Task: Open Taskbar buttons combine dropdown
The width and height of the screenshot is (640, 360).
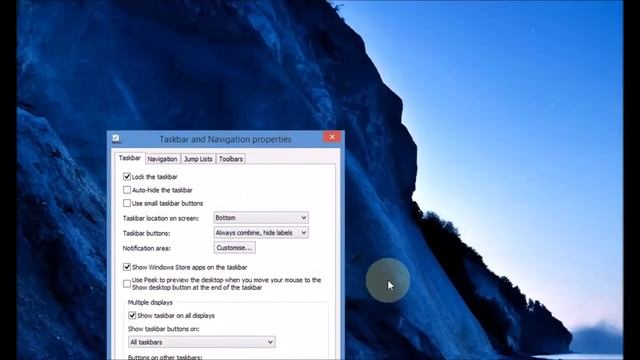Action: [x=261, y=233]
